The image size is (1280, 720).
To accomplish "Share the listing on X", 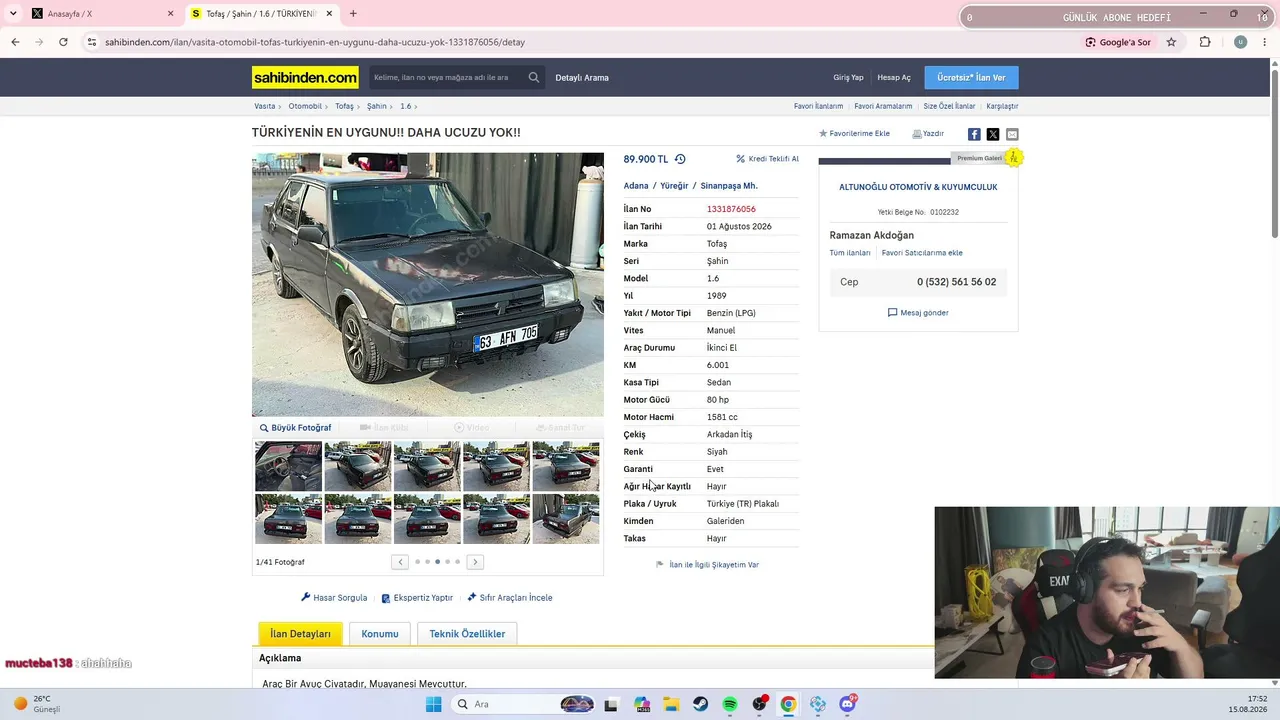I will [x=993, y=134].
